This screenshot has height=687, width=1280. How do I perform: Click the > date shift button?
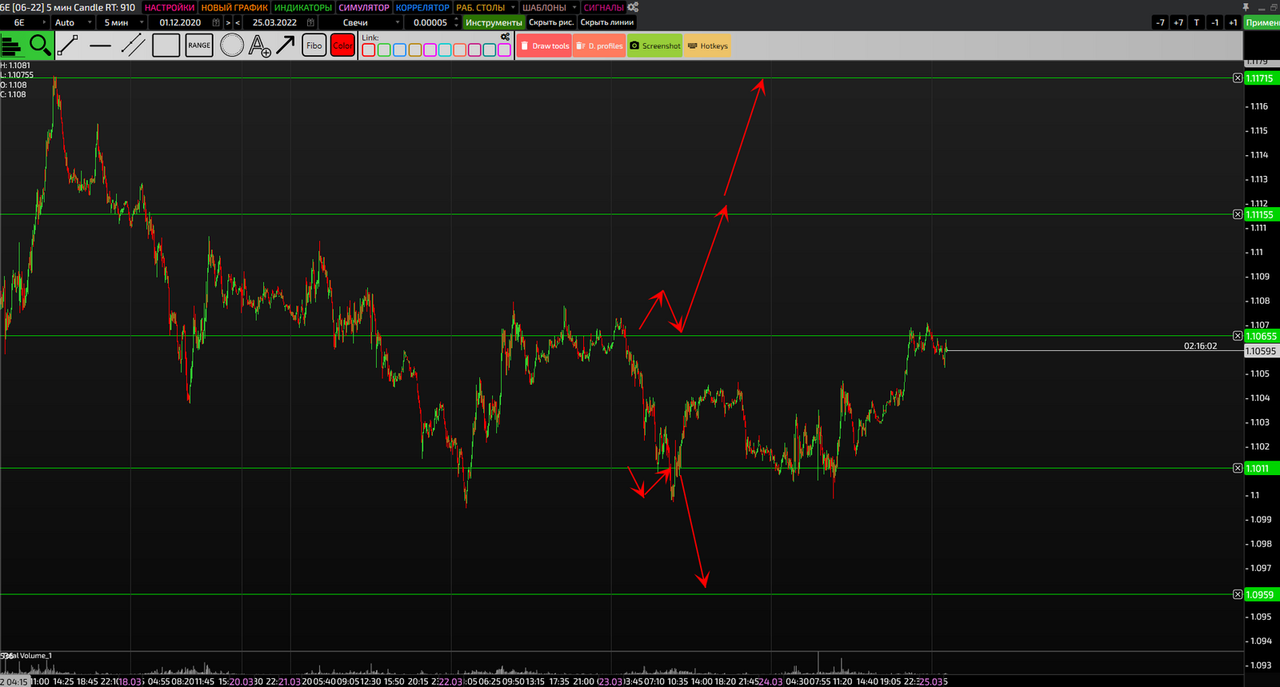click(x=228, y=22)
